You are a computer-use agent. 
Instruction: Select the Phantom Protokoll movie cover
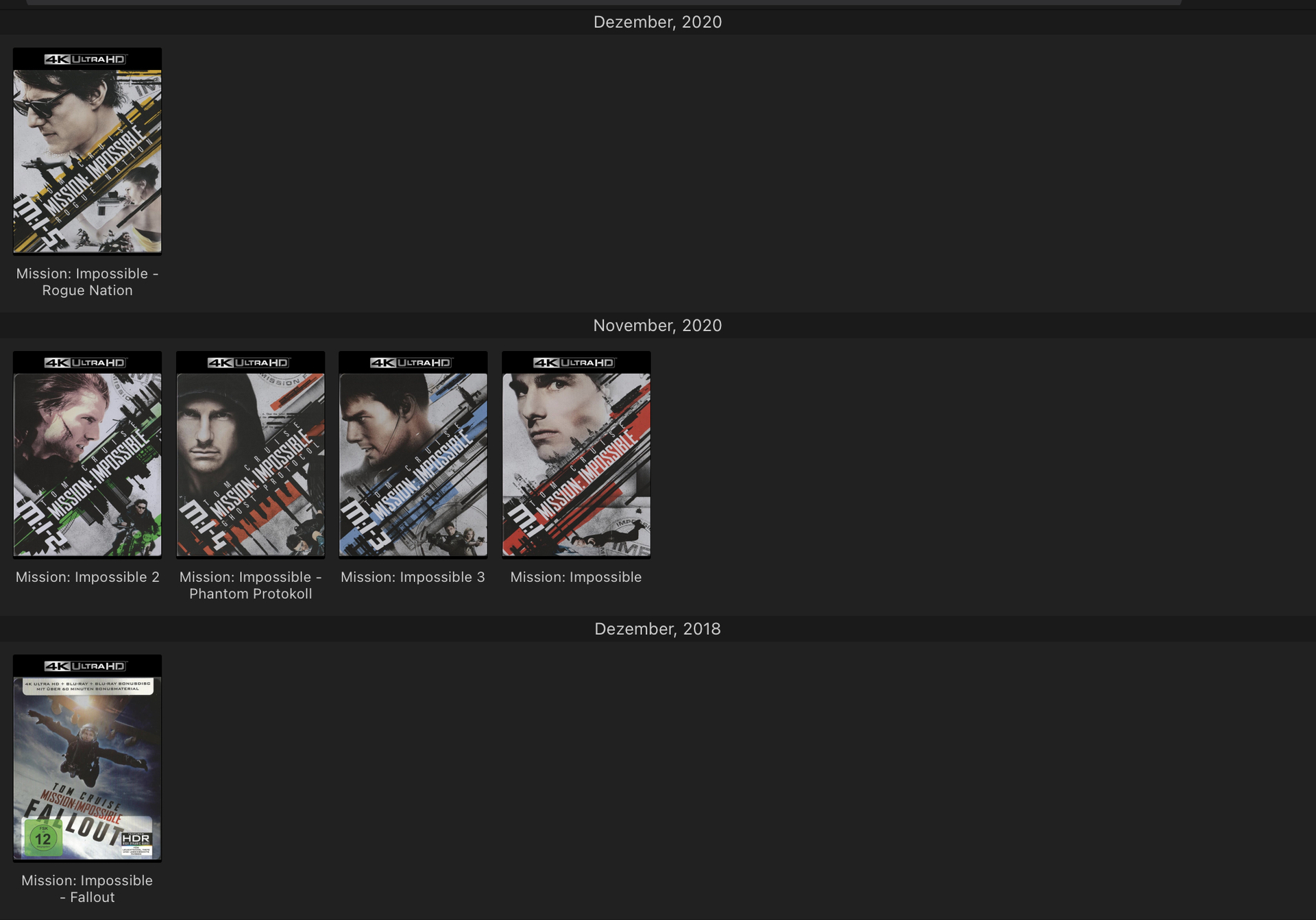(250, 455)
